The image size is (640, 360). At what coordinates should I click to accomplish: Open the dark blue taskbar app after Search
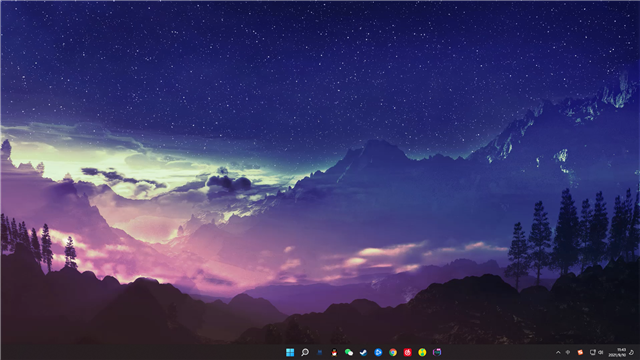(x=320, y=352)
